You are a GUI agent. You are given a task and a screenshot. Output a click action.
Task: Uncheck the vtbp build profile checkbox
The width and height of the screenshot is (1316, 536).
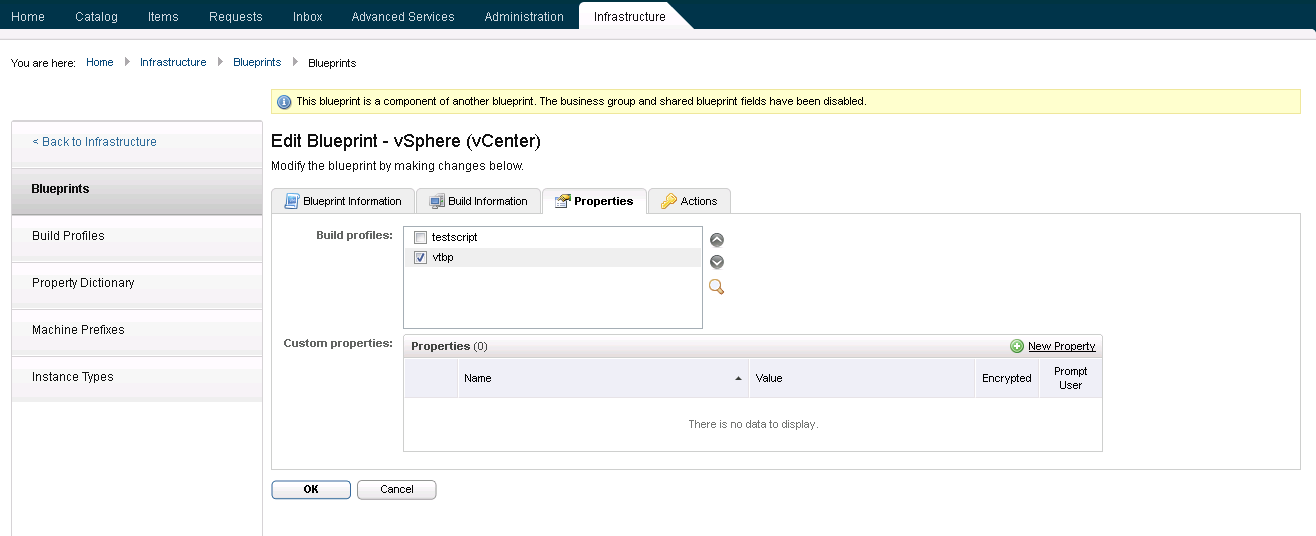(420, 258)
